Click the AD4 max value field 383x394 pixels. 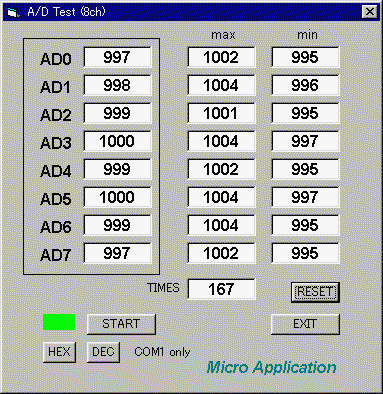[x=221, y=169]
